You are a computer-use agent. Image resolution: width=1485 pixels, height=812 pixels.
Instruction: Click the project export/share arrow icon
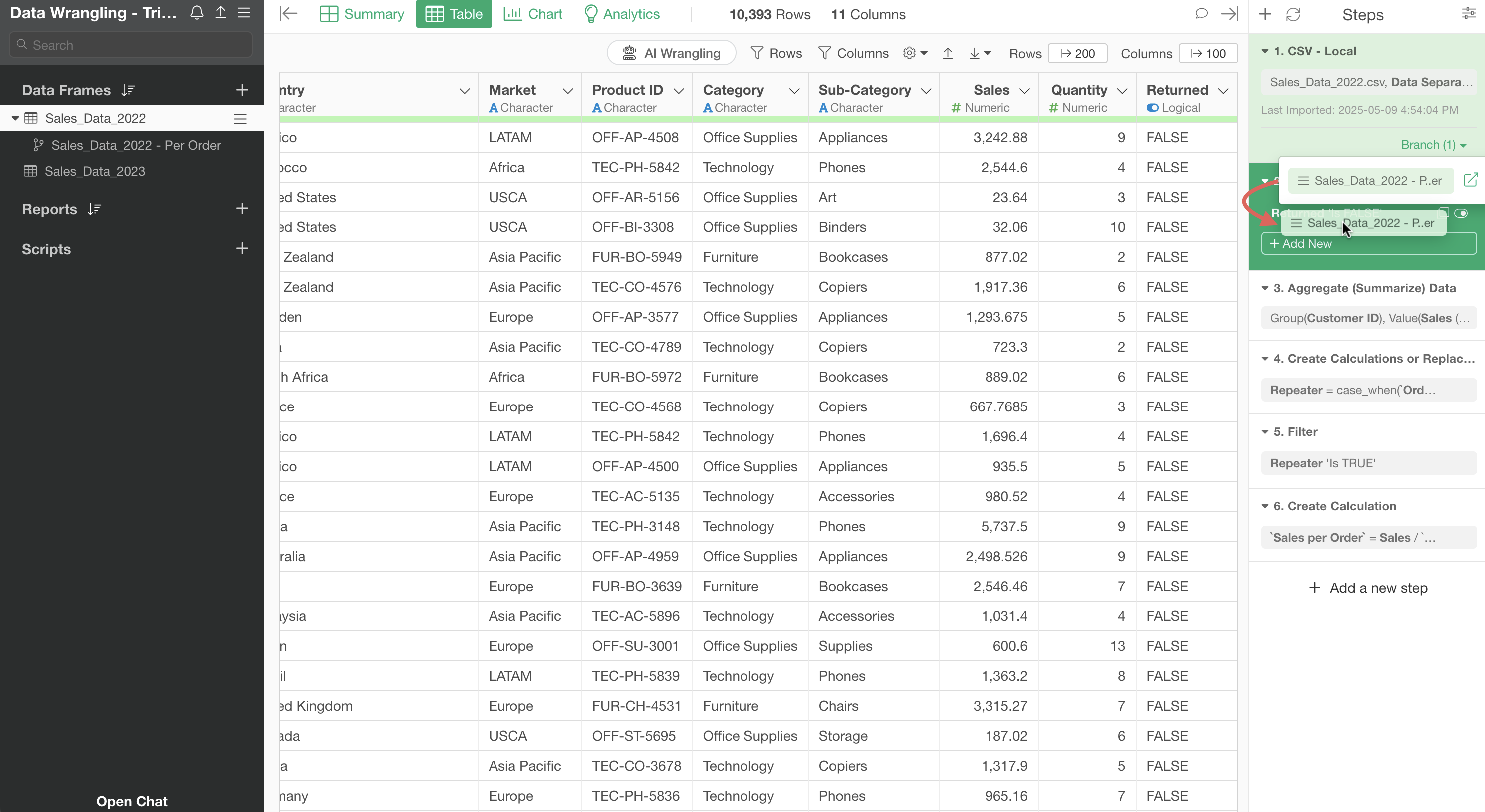pos(220,13)
